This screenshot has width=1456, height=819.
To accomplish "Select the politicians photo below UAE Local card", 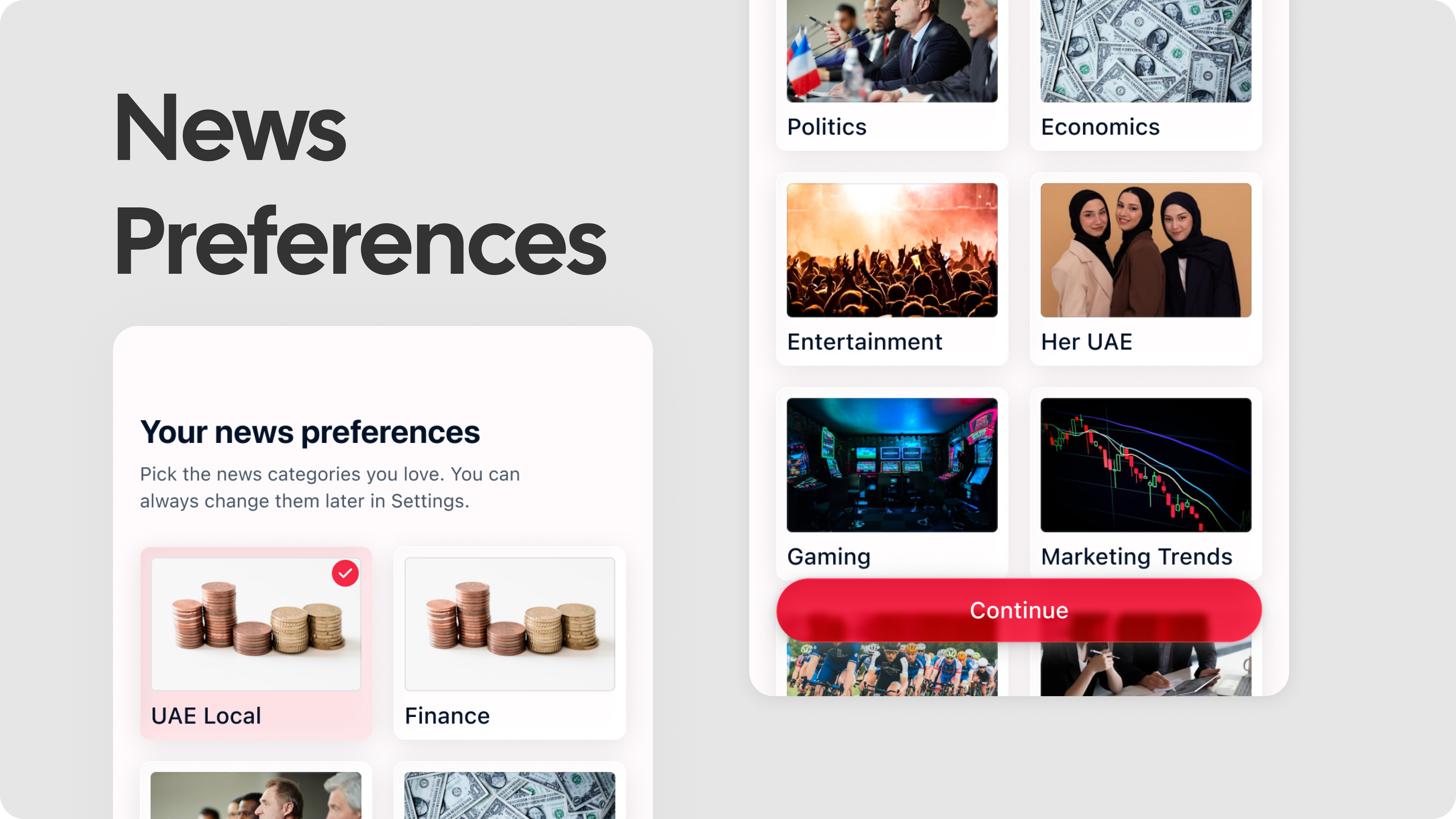I will click(x=256, y=796).
